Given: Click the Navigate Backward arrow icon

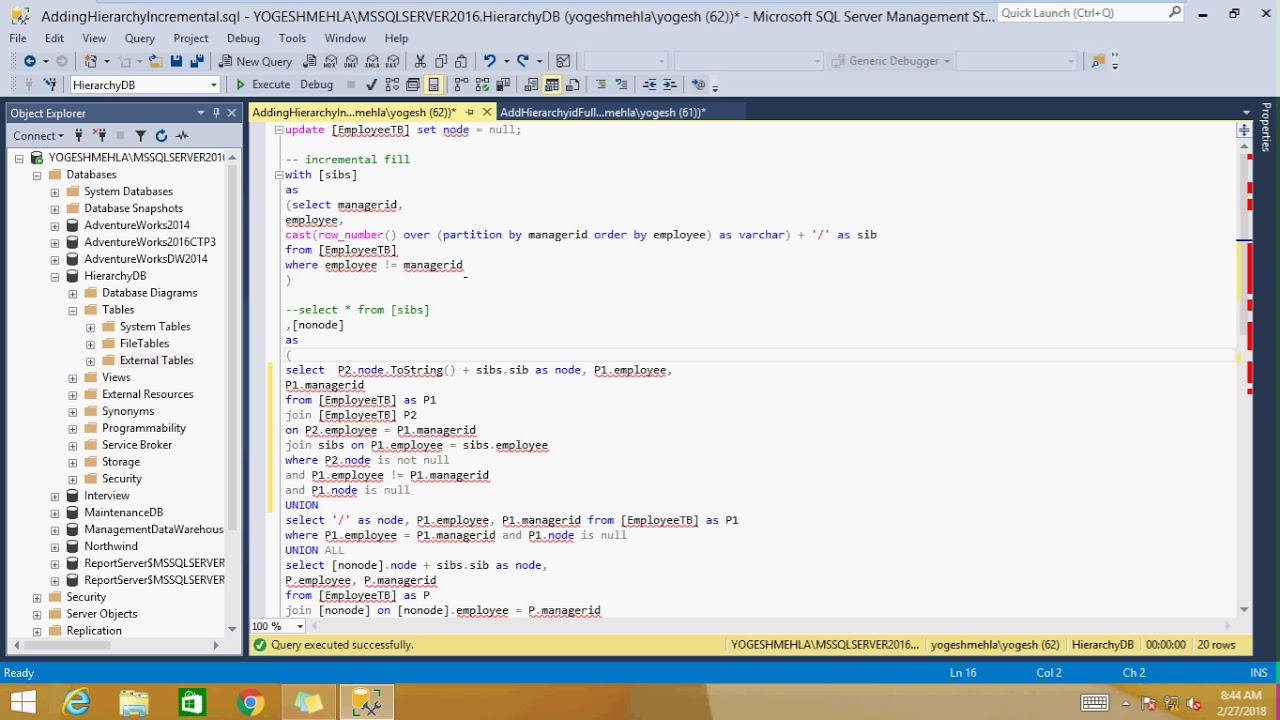Looking at the screenshot, I should (30, 61).
